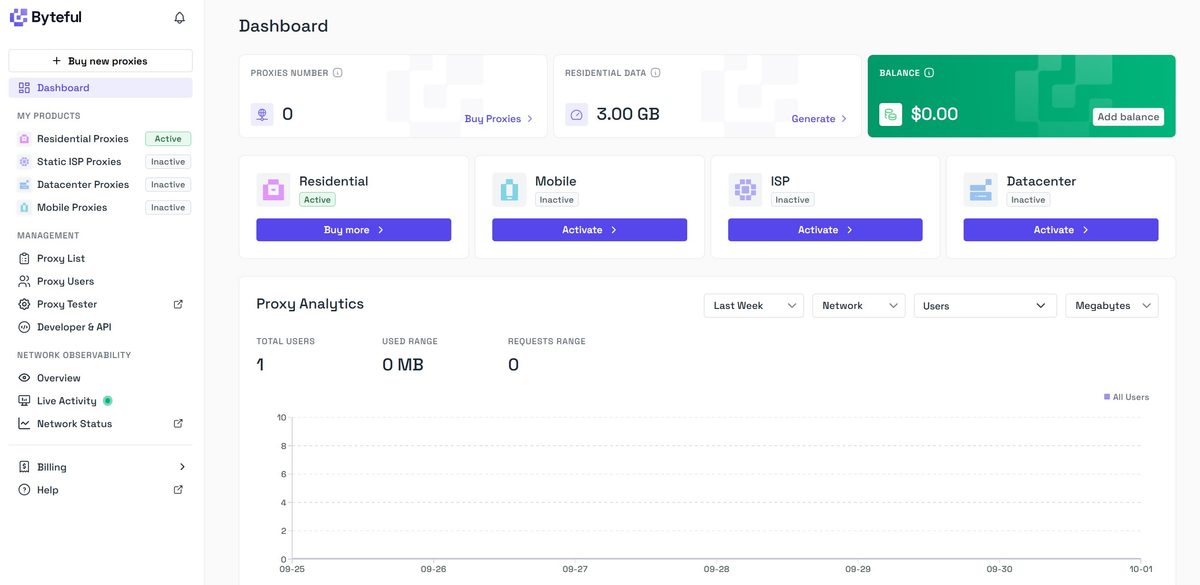
Task: Click the proxies number location icon
Action: [x=262, y=114]
